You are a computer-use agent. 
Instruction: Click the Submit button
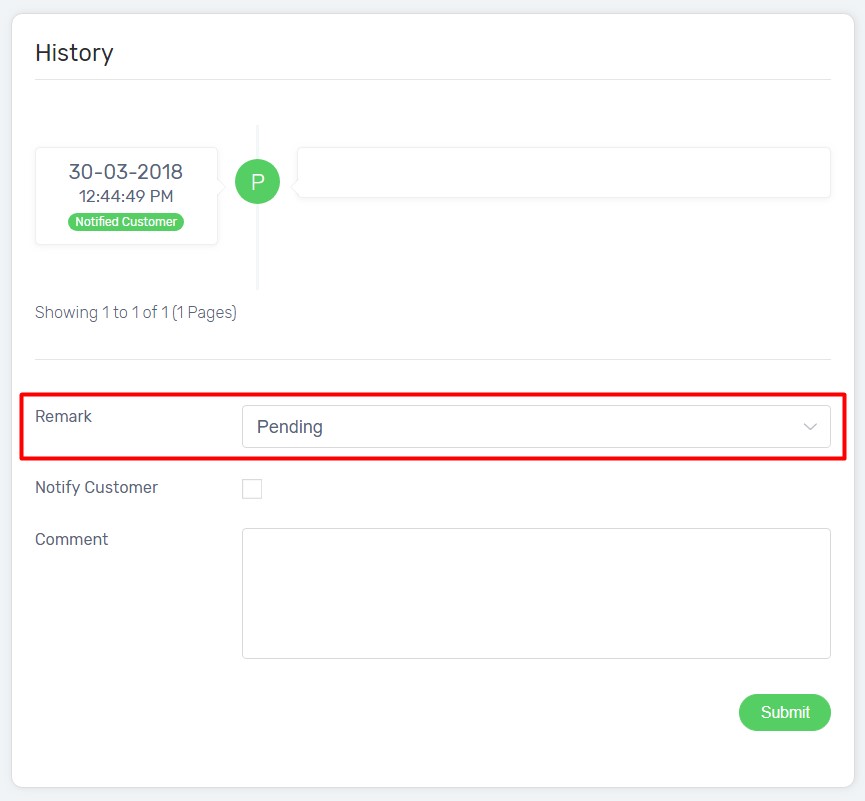[x=784, y=712]
